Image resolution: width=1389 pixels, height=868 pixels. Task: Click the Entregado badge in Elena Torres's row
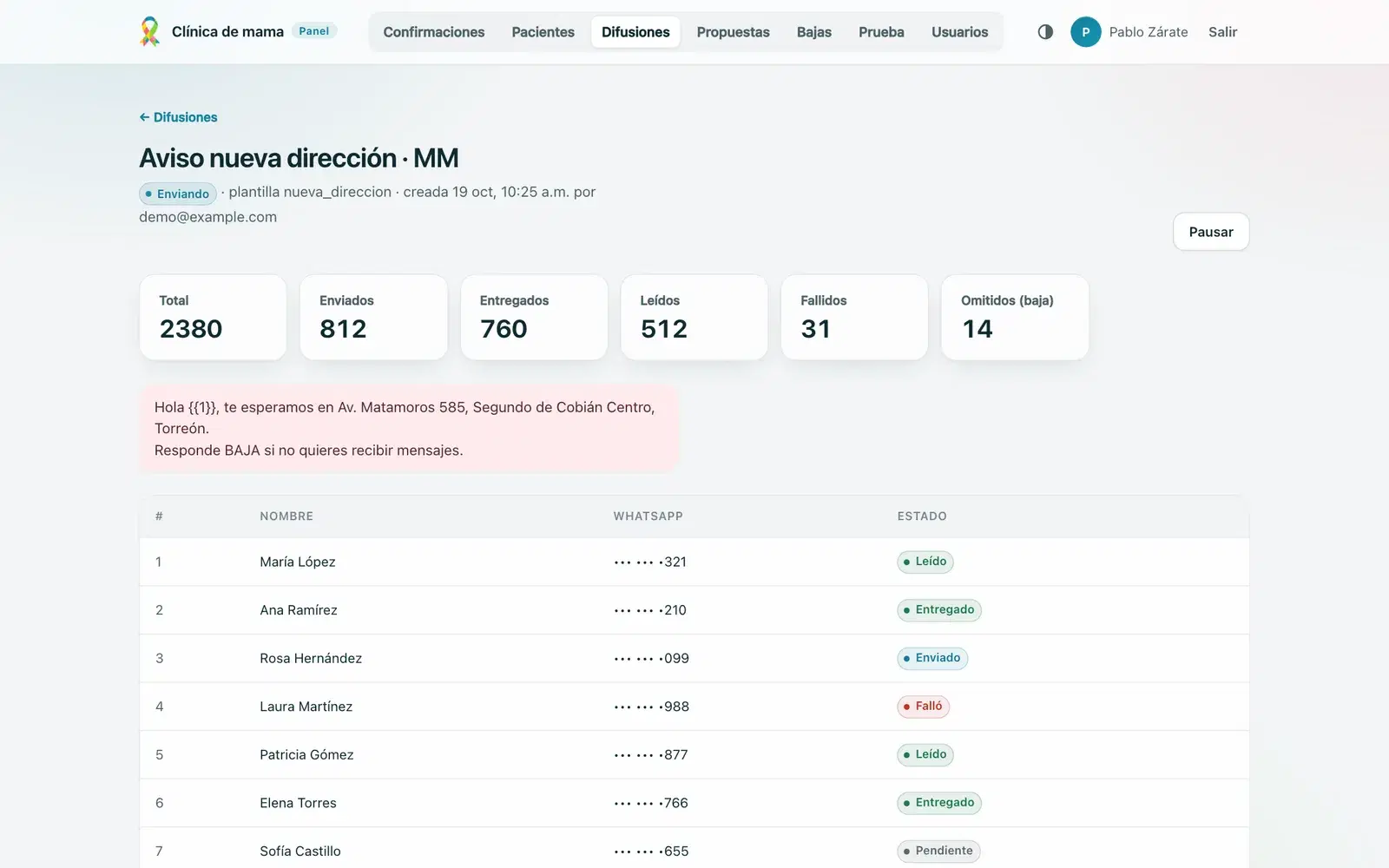(x=939, y=803)
